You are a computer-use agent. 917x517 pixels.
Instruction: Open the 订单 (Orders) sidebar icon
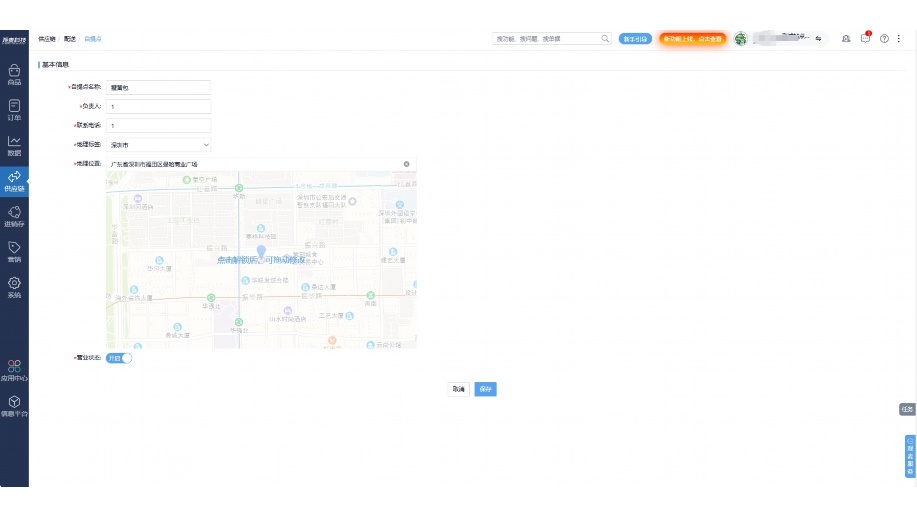tap(14, 110)
